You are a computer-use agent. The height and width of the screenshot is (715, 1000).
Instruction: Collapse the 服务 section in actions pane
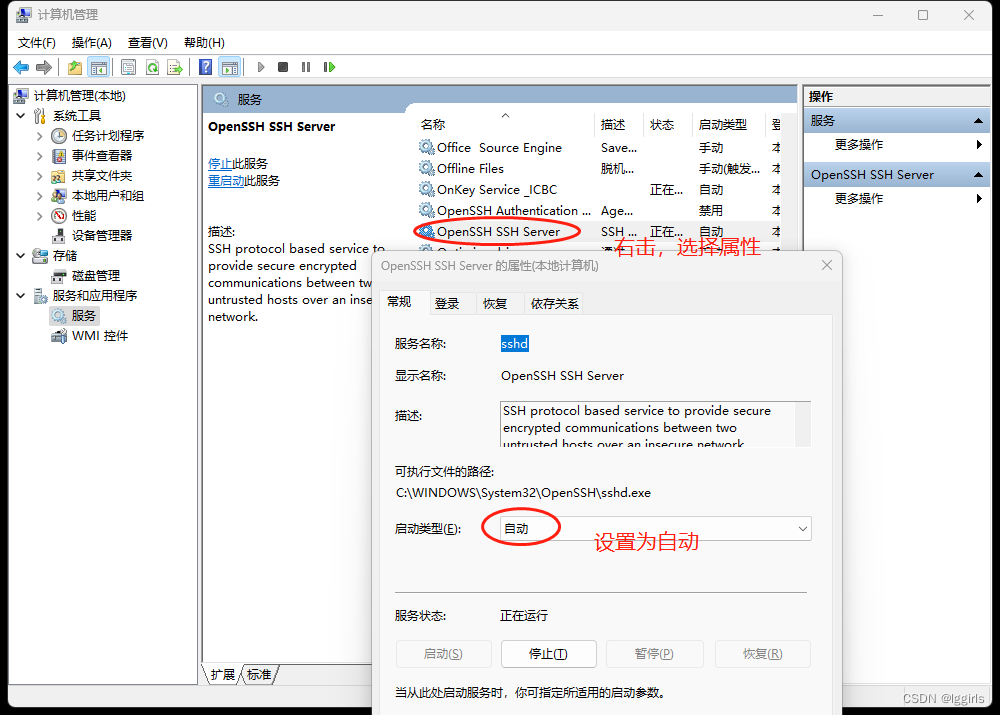pos(978,121)
